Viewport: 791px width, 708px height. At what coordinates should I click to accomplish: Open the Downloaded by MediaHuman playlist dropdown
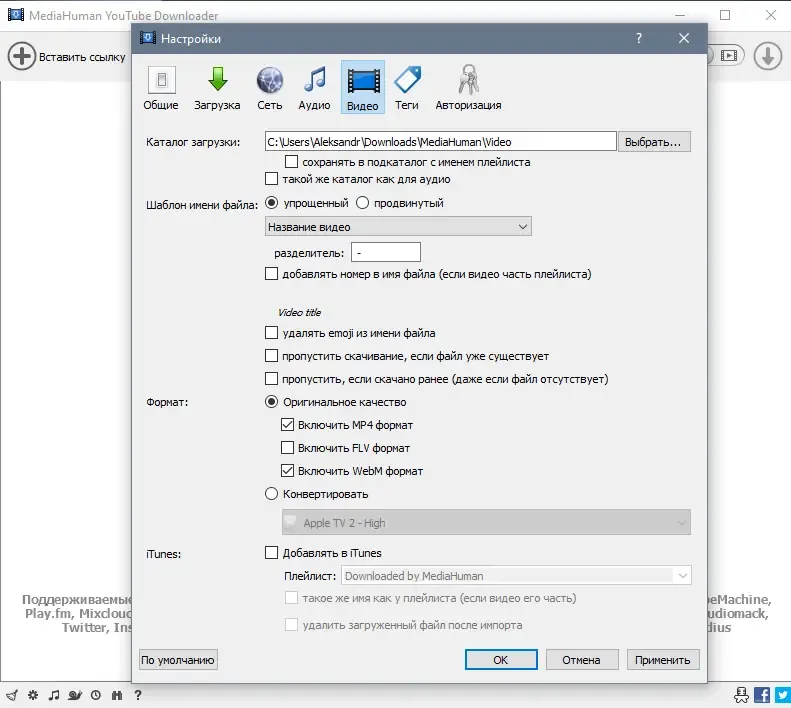516,575
